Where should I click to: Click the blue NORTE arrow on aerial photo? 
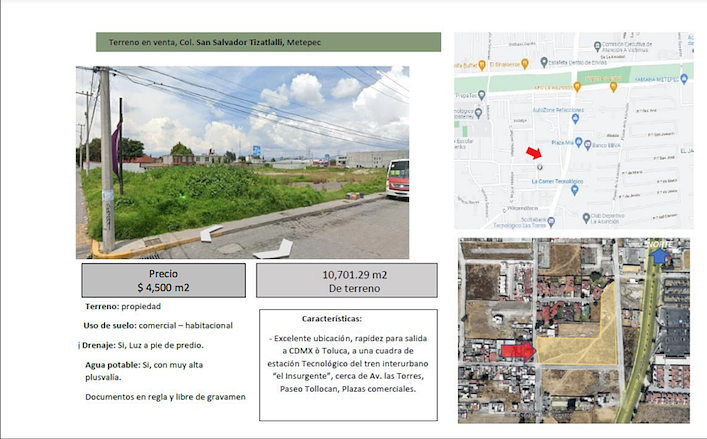tap(660, 257)
